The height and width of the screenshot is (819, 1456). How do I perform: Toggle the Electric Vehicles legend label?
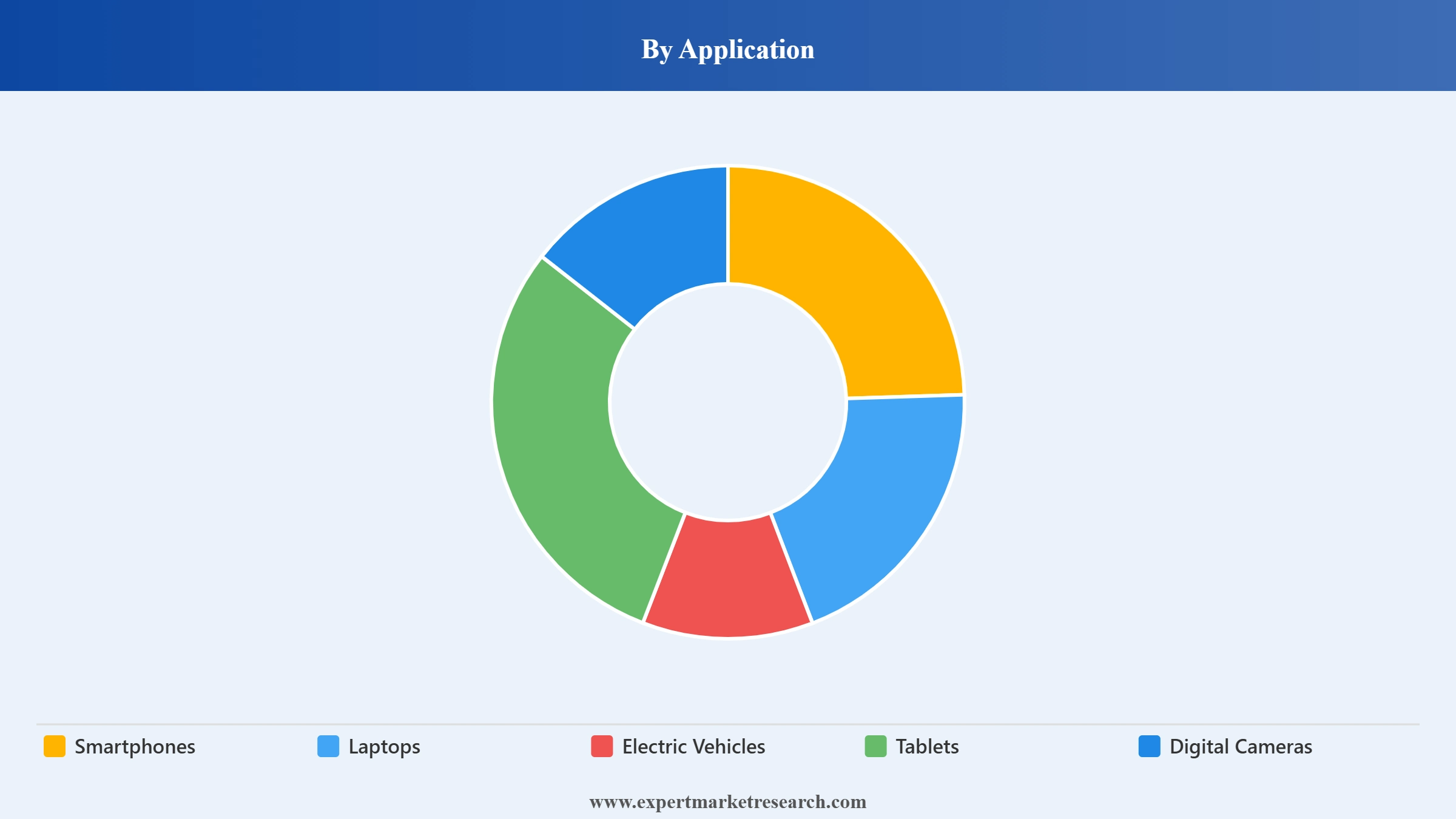pyautogui.click(x=693, y=747)
